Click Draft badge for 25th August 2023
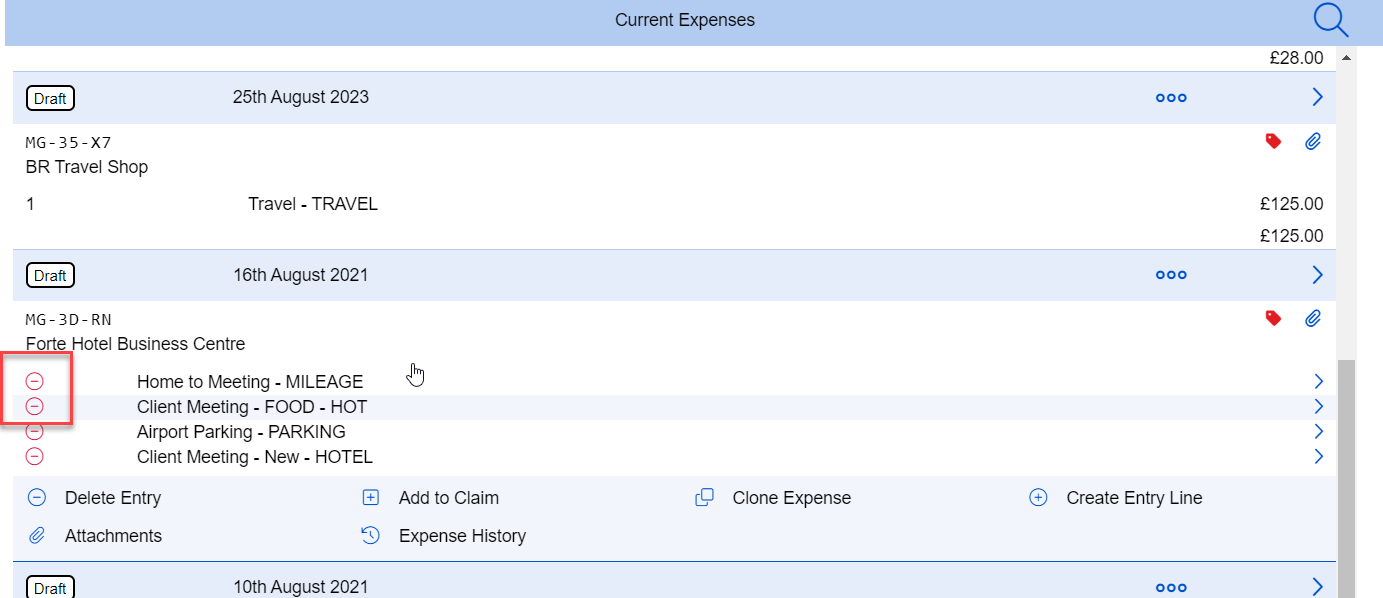The image size is (1383, 598). coord(50,98)
